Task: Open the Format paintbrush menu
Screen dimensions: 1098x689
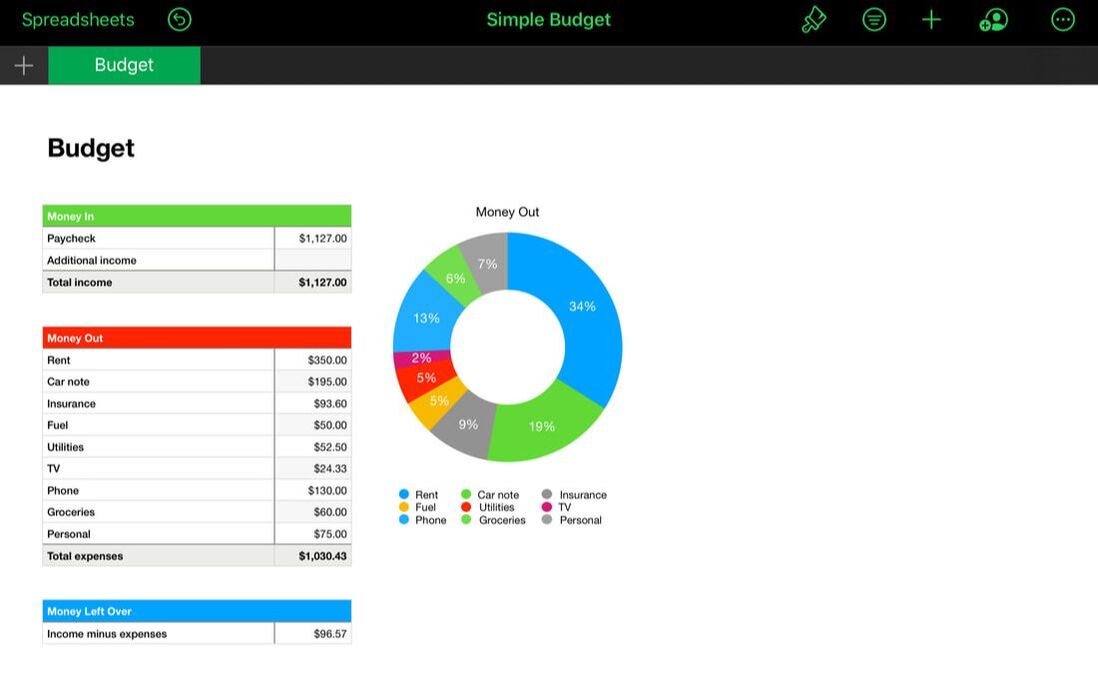Action: coord(814,19)
